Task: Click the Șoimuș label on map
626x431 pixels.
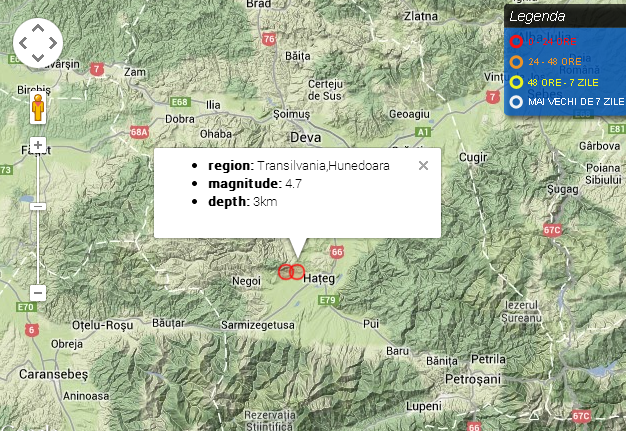Action: point(291,115)
